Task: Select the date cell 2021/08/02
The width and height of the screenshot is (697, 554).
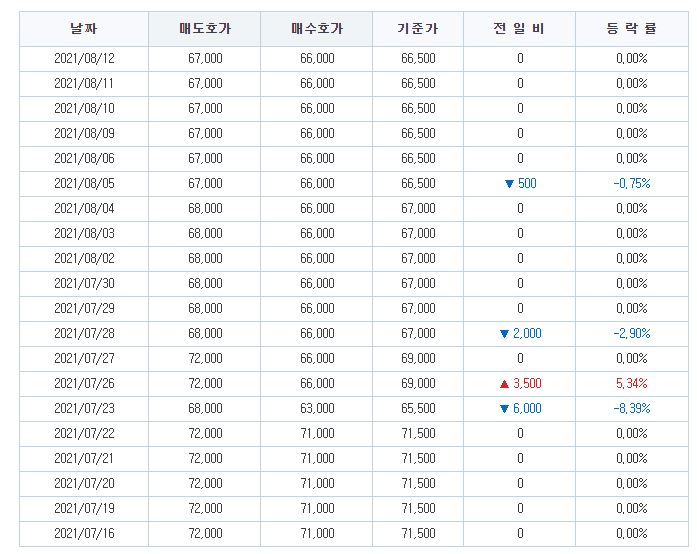Action: coord(84,258)
